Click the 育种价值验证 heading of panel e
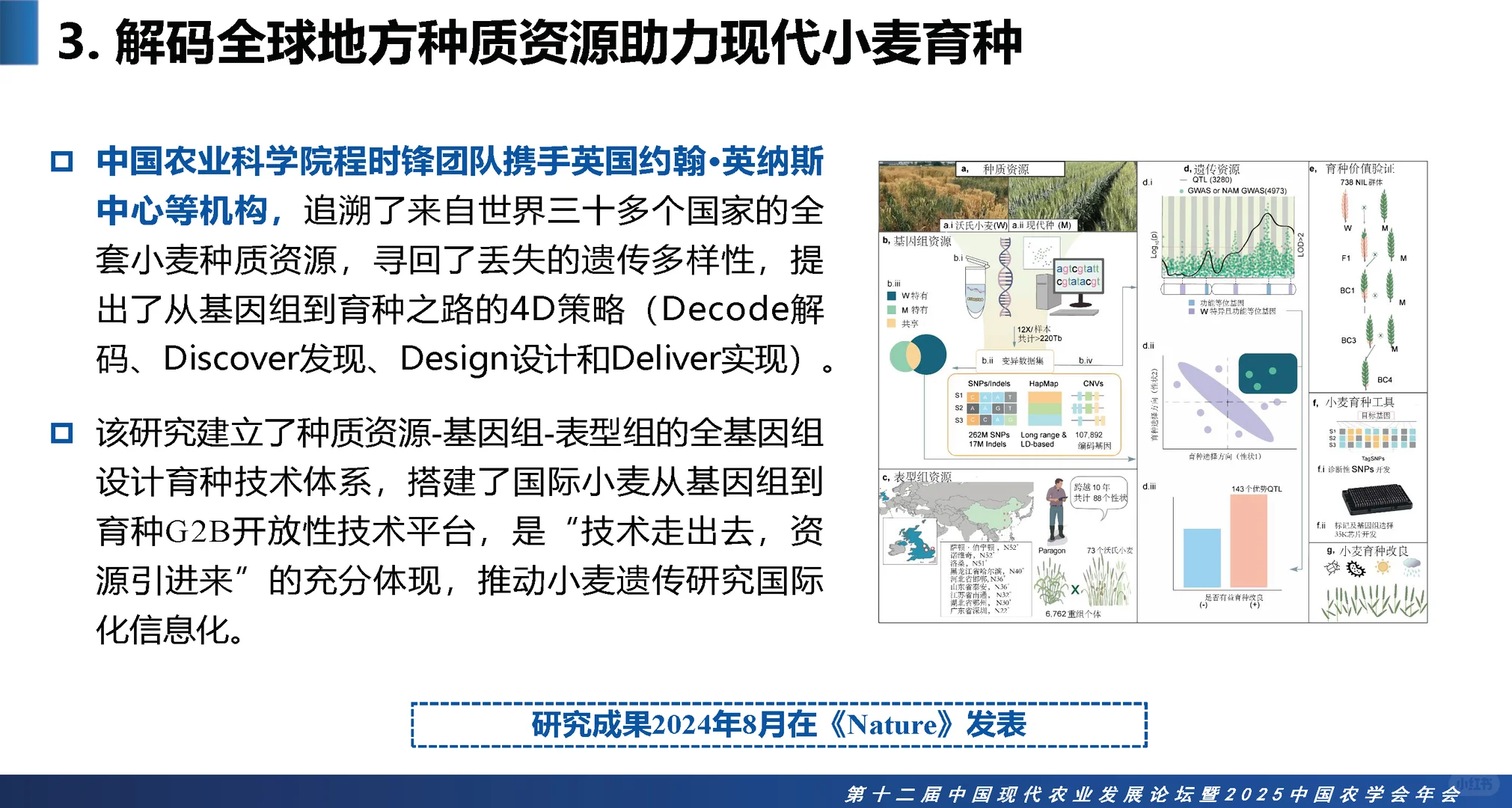The width and height of the screenshot is (1512, 808). pos(1360,169)
